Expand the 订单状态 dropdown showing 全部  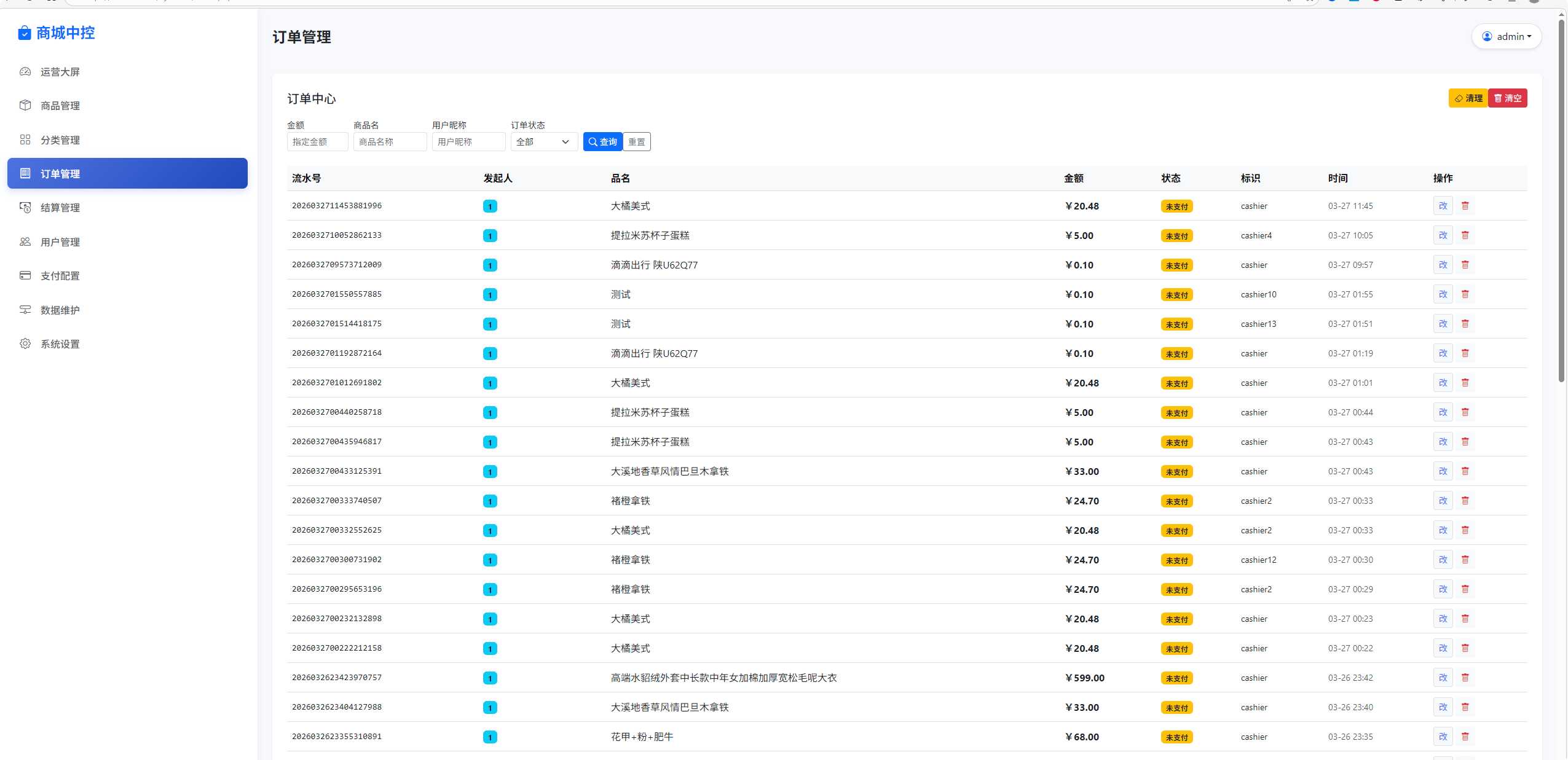(543, 142)
